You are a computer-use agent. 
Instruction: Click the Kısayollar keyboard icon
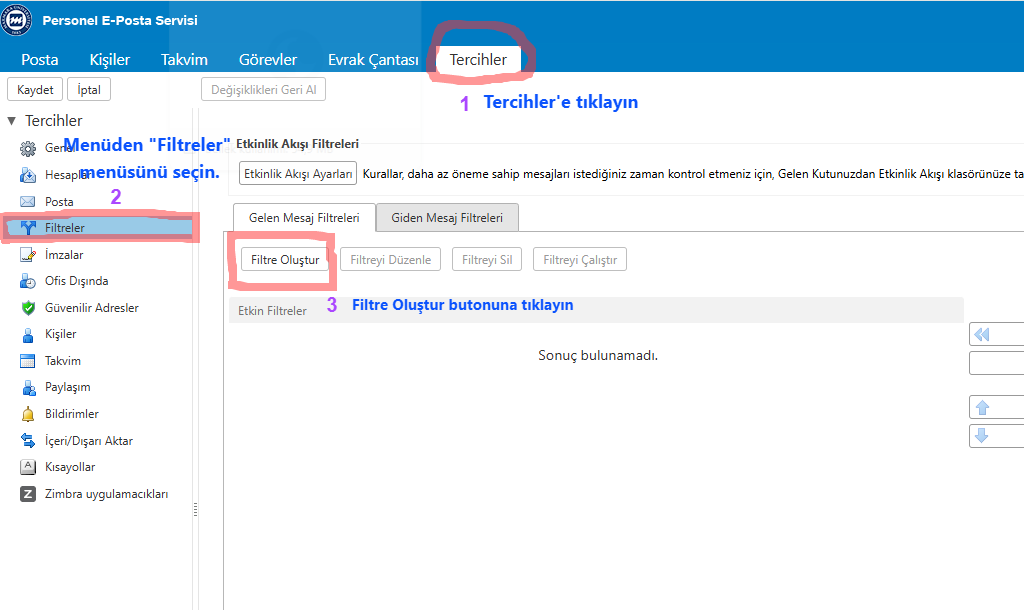27,467
